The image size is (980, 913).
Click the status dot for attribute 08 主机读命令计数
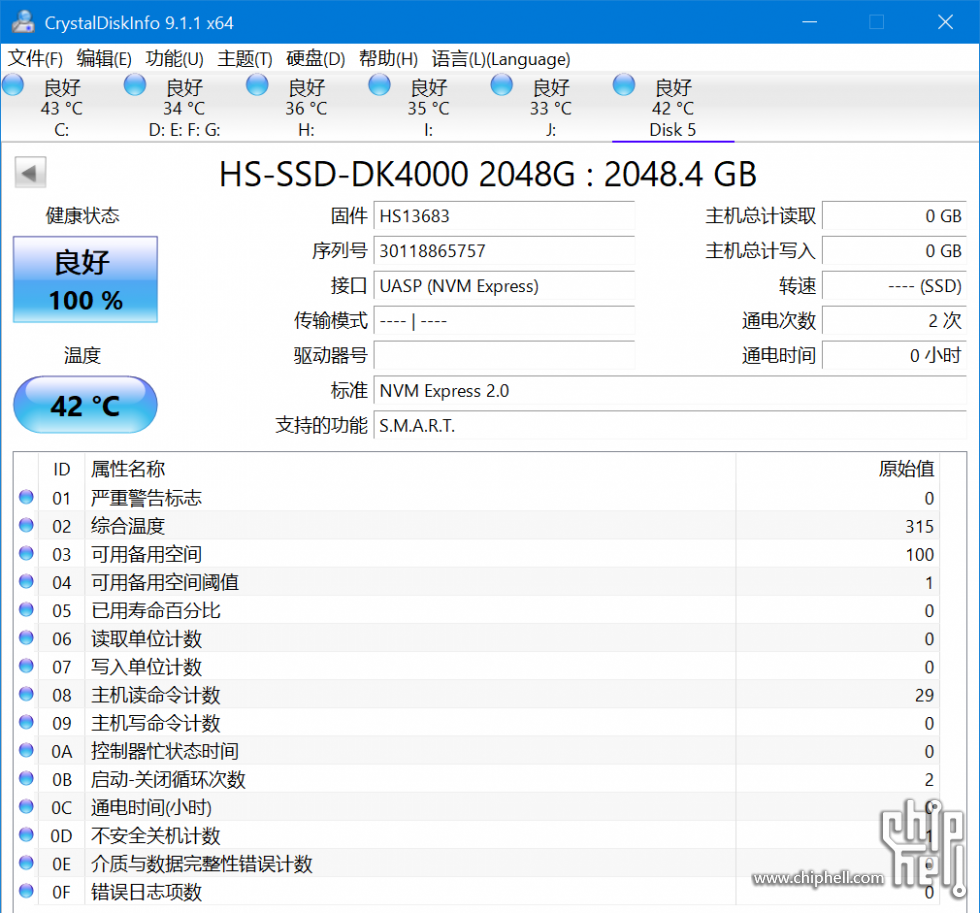[26, 694]
